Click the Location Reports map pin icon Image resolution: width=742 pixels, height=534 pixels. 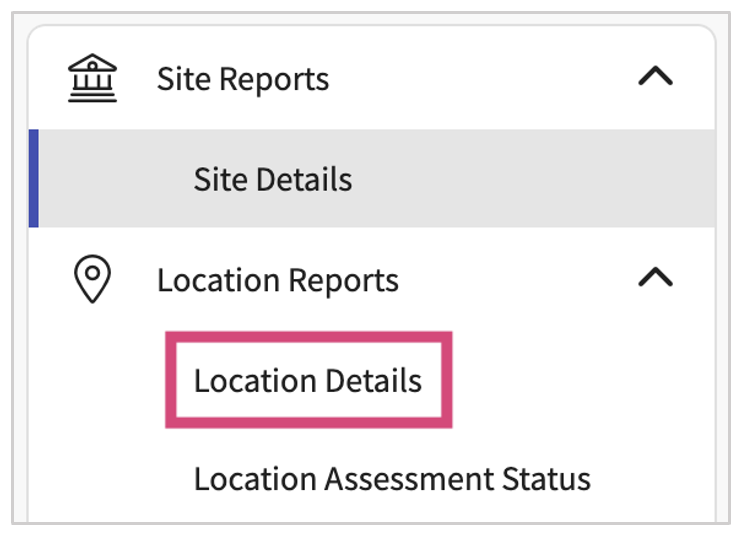click(93, 280)
